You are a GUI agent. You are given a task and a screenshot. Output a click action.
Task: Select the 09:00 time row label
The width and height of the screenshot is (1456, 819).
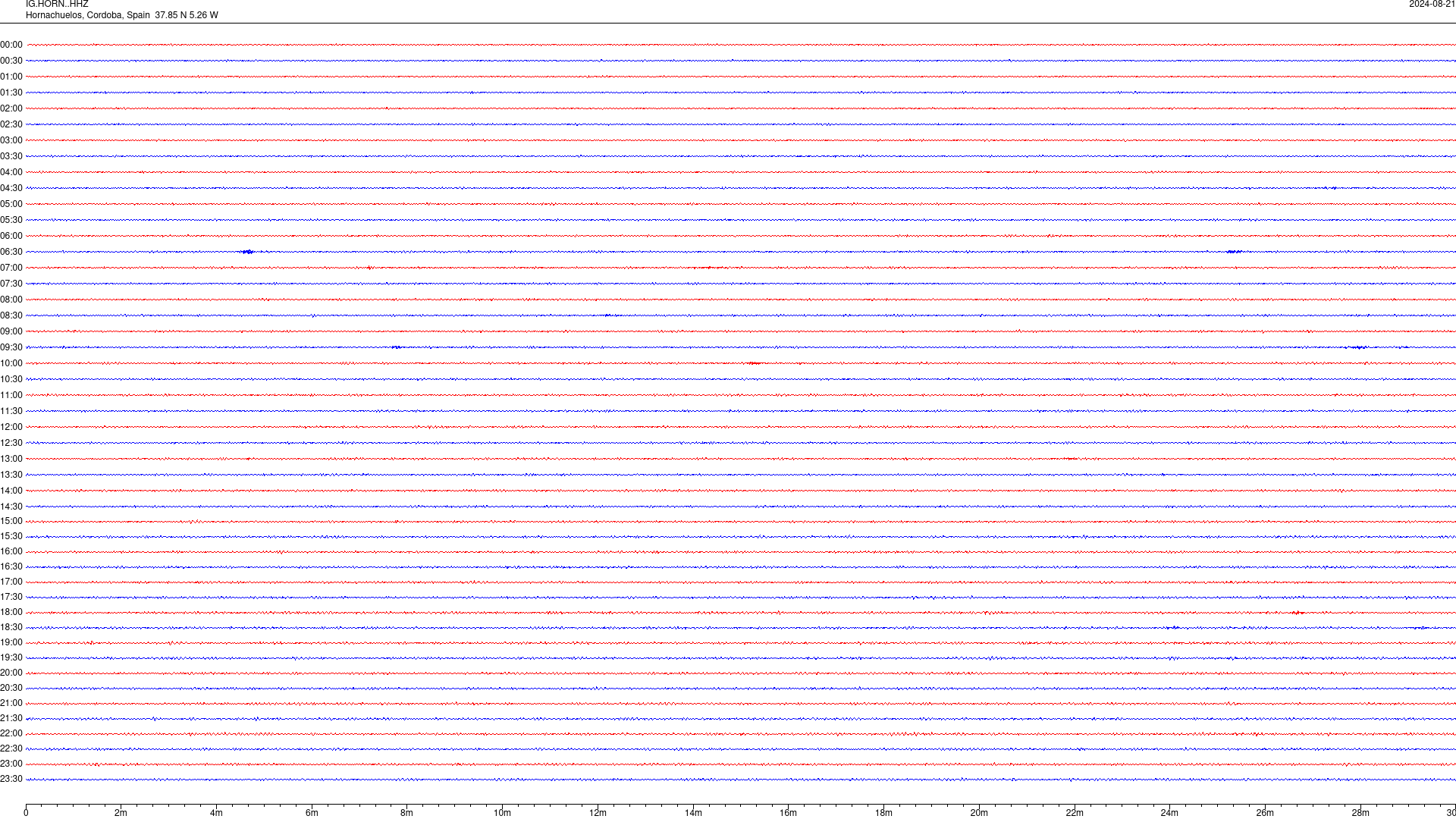click(x=11, y=331)
